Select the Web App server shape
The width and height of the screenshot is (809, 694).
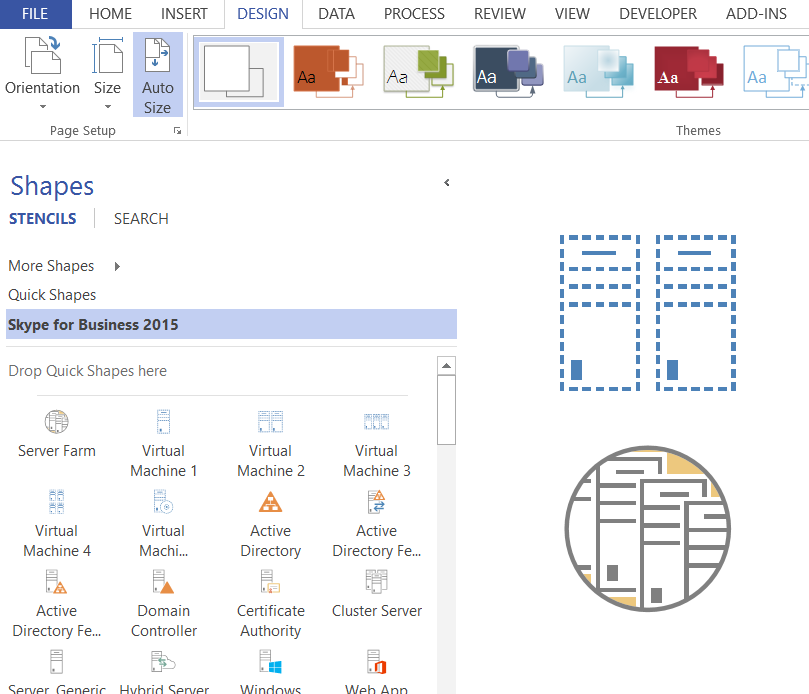(377, 671)
